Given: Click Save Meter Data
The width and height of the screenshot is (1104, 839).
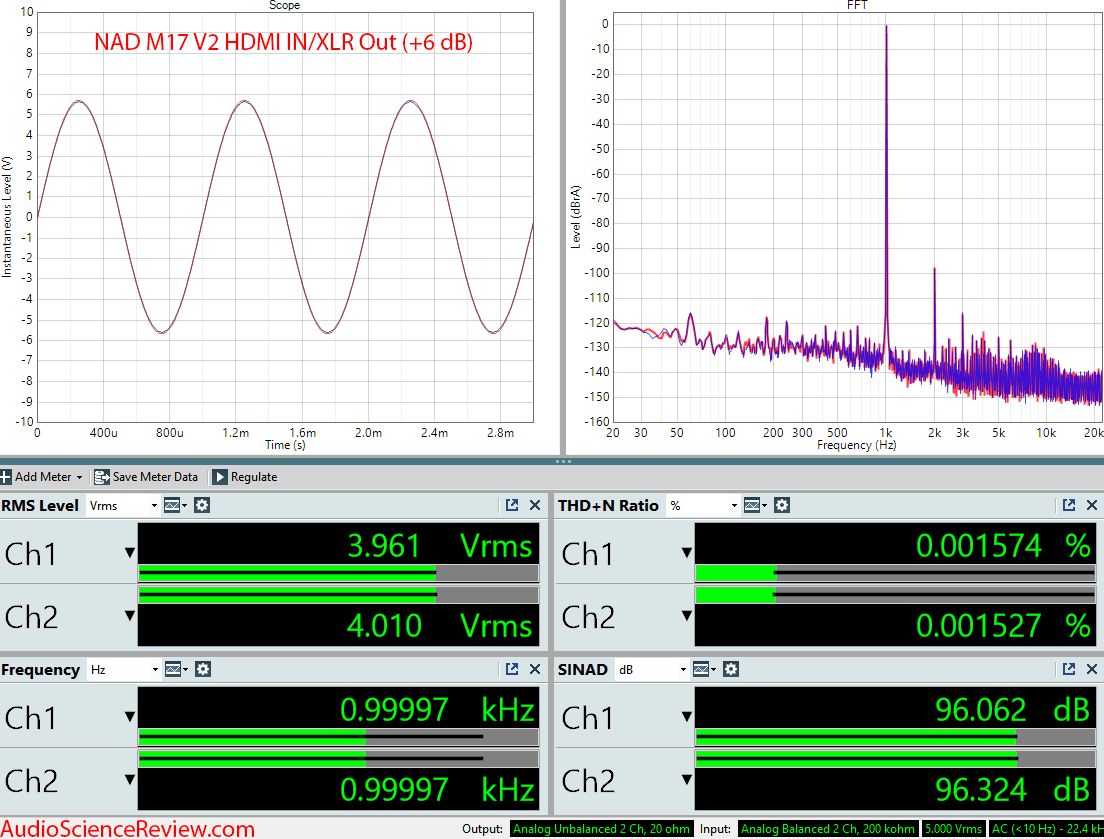Looking at the screenshot, I should click(x=146, y=477).
